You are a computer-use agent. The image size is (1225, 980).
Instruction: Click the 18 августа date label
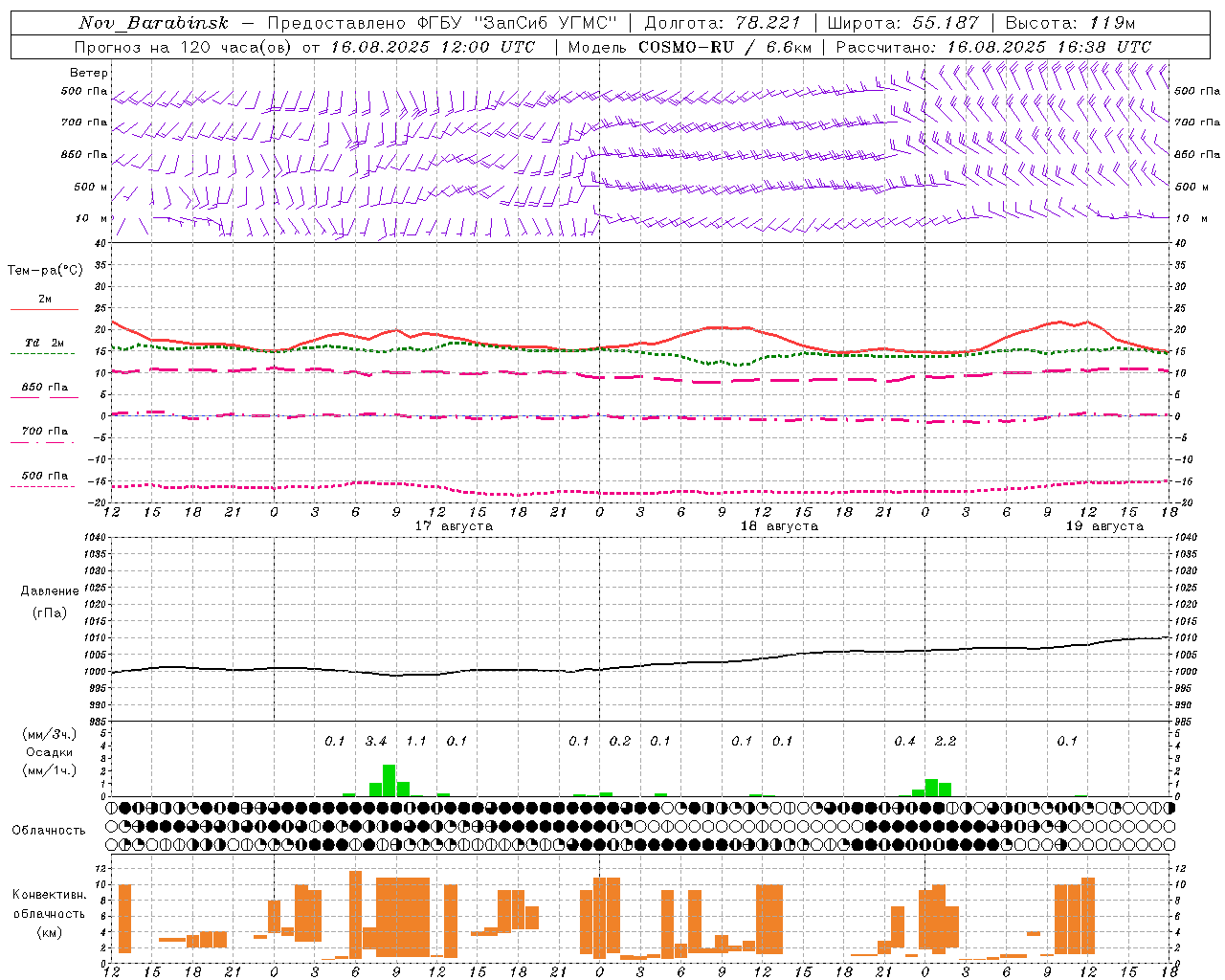tap(779, 526)
